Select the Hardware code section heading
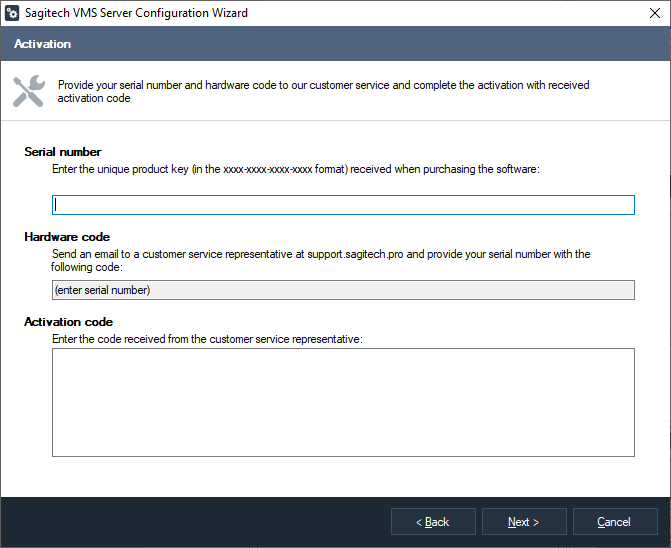Screen dimensions: 671x548 click(x=67, y=237)
